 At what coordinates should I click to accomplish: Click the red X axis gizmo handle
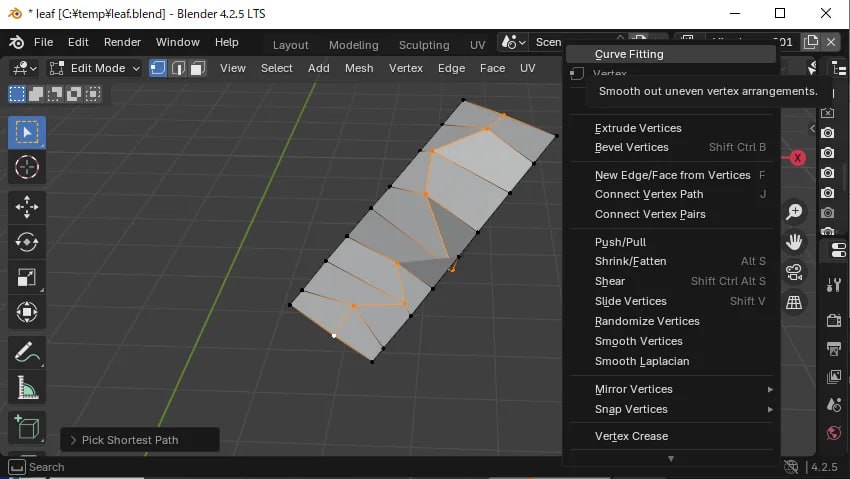[798, 158]
